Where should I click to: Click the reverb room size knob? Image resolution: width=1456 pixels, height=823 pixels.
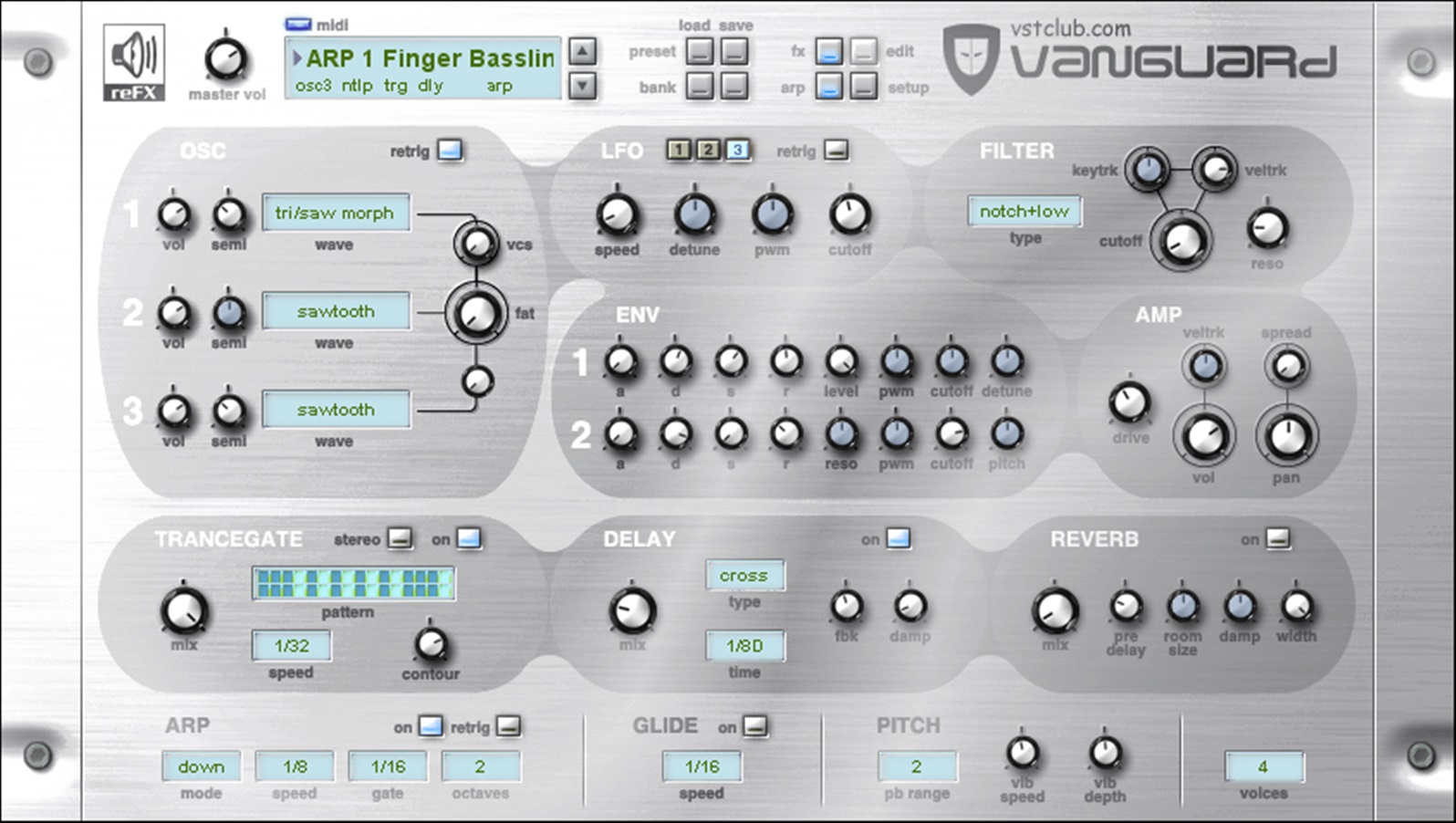point(1182,606)
